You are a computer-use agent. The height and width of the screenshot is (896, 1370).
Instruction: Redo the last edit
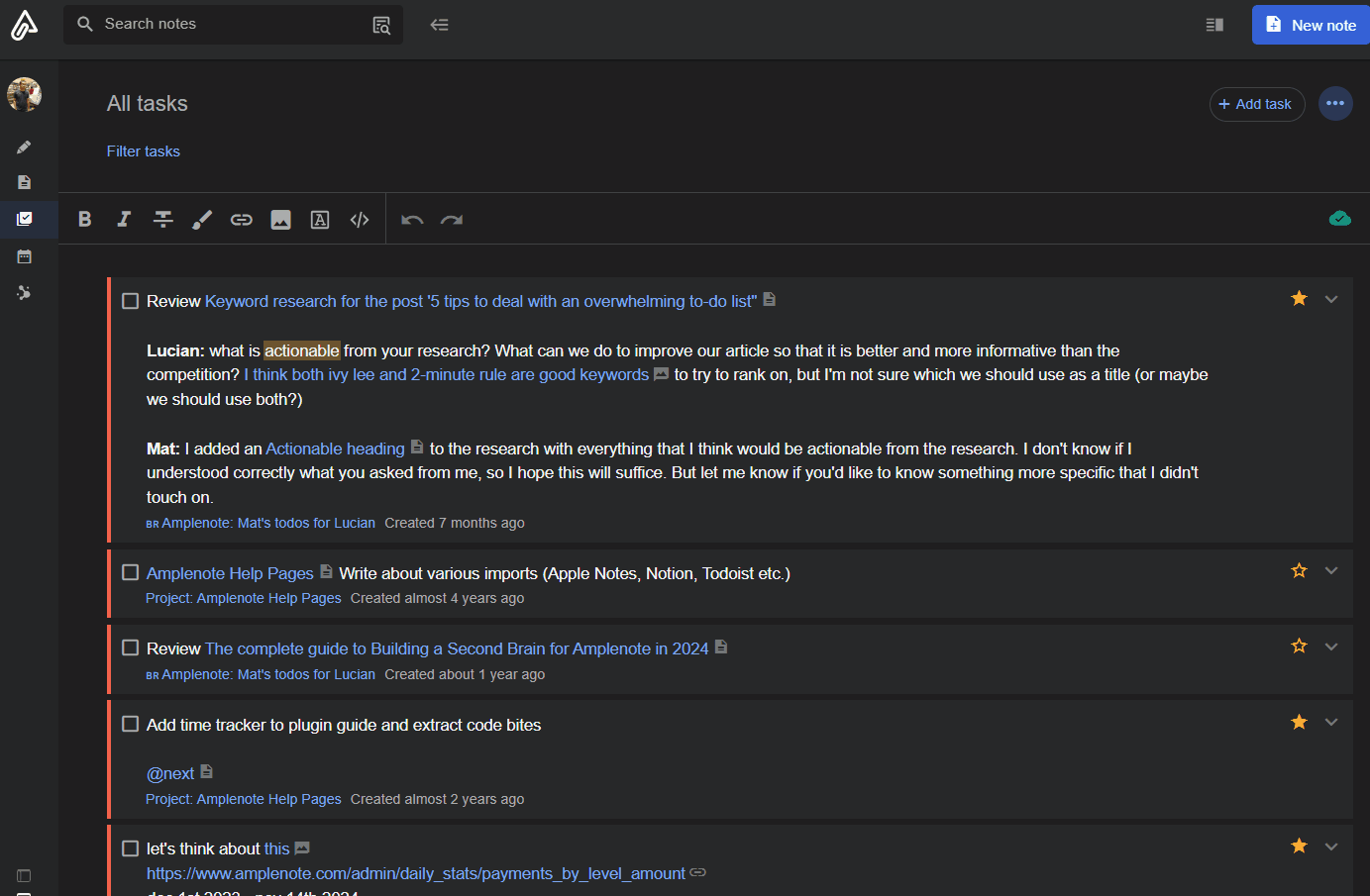tap(452, 220)
